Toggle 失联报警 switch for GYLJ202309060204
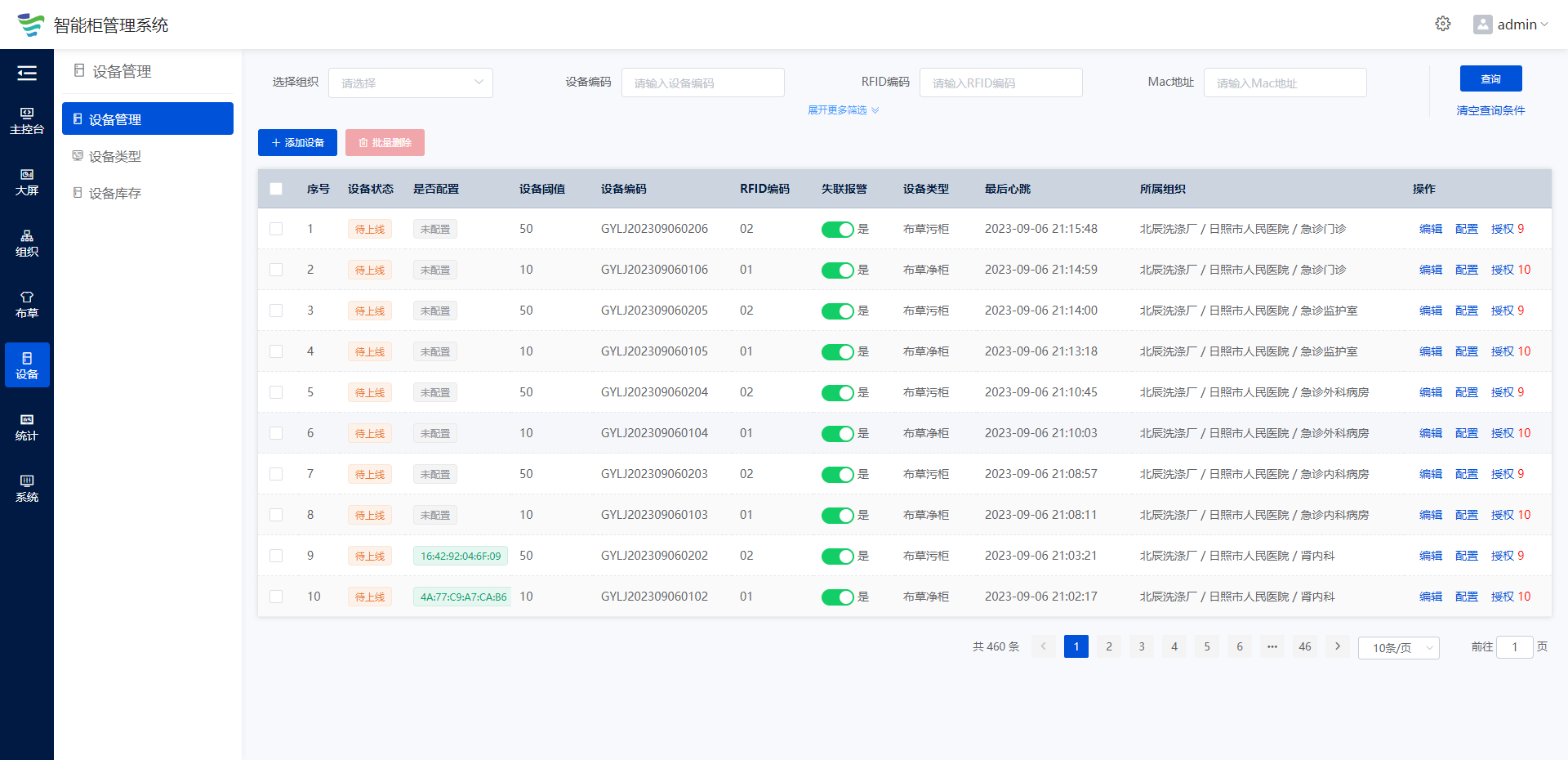Screen dimensions: 1568x760 tap(838, 393)
